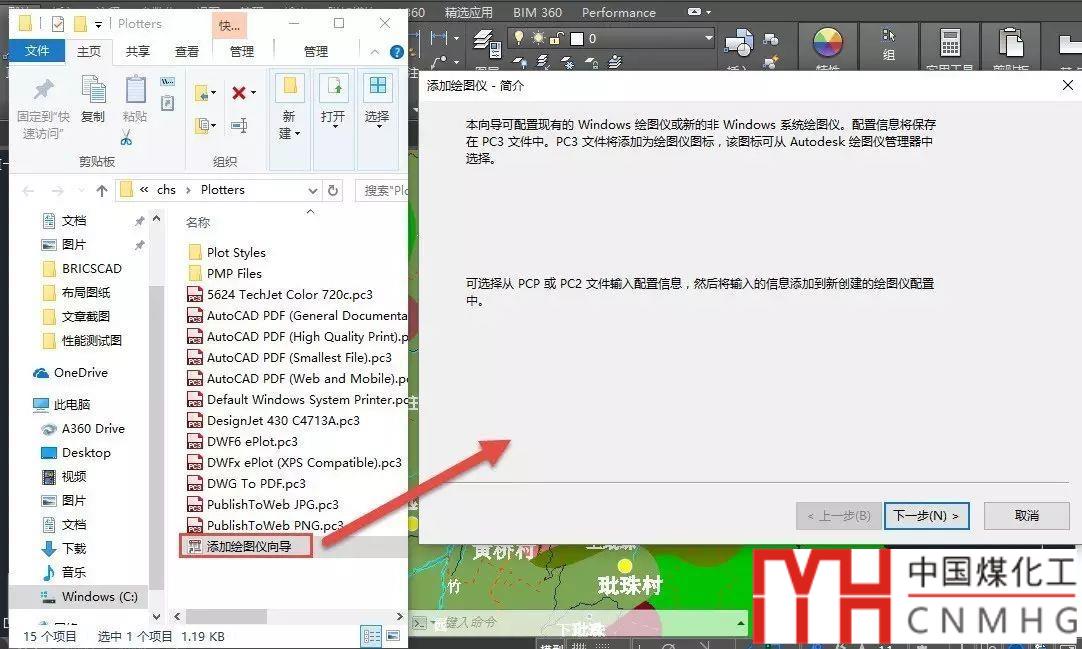Expand the address bar history dropdown
The image size is (1082, 649).
313,190
